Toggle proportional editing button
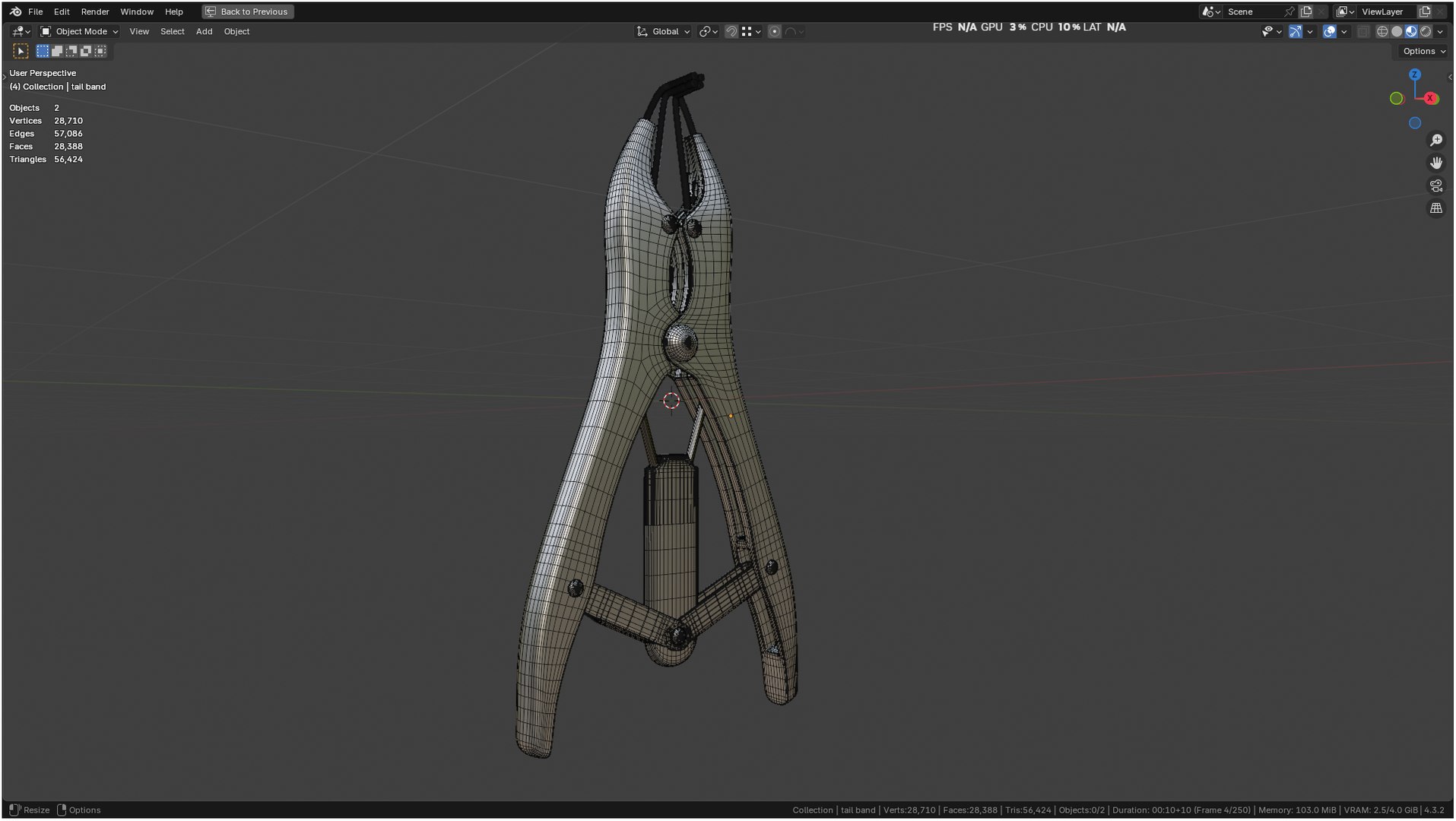The image size is (1456, 821). [774, 31]
